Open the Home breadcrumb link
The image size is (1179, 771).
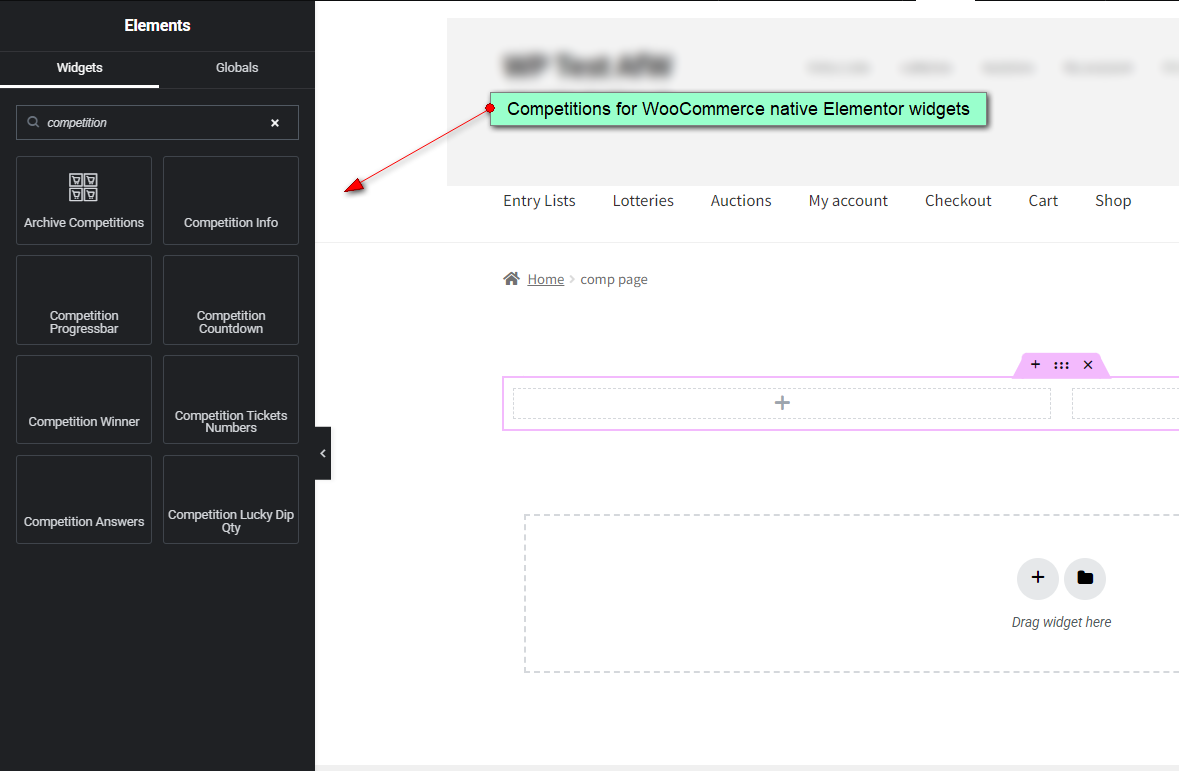545,279
